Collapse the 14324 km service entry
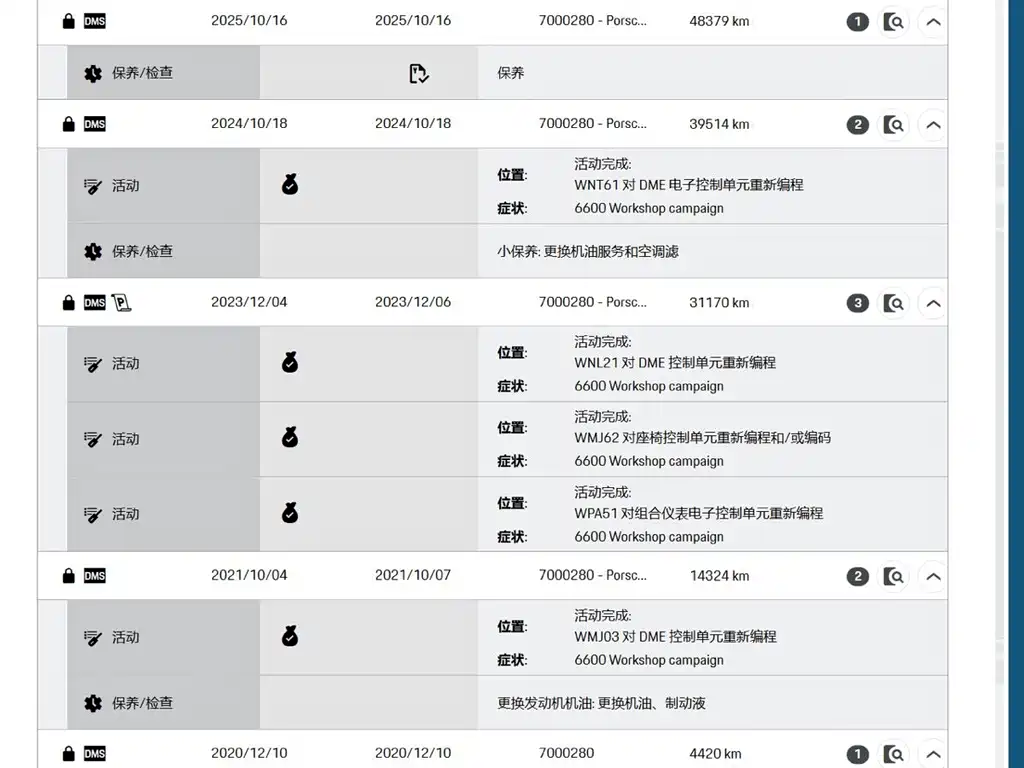 933,577
